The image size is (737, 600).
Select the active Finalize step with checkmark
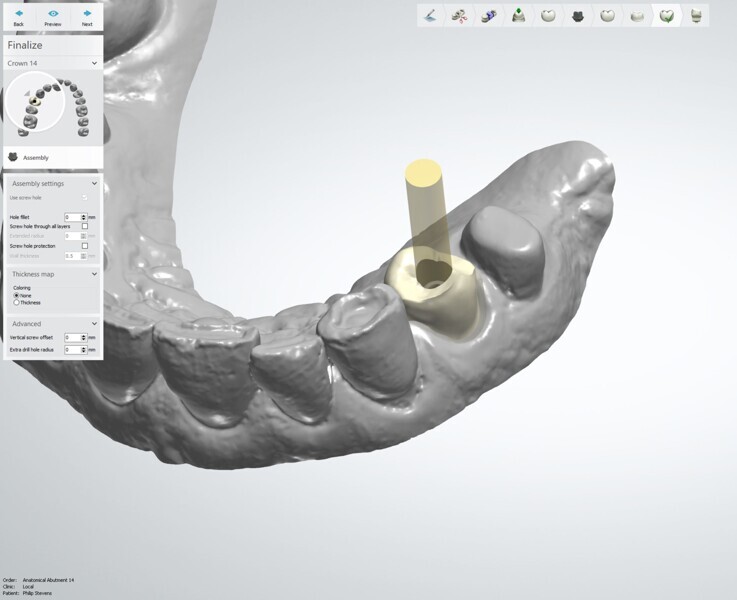tap(666, 16)
